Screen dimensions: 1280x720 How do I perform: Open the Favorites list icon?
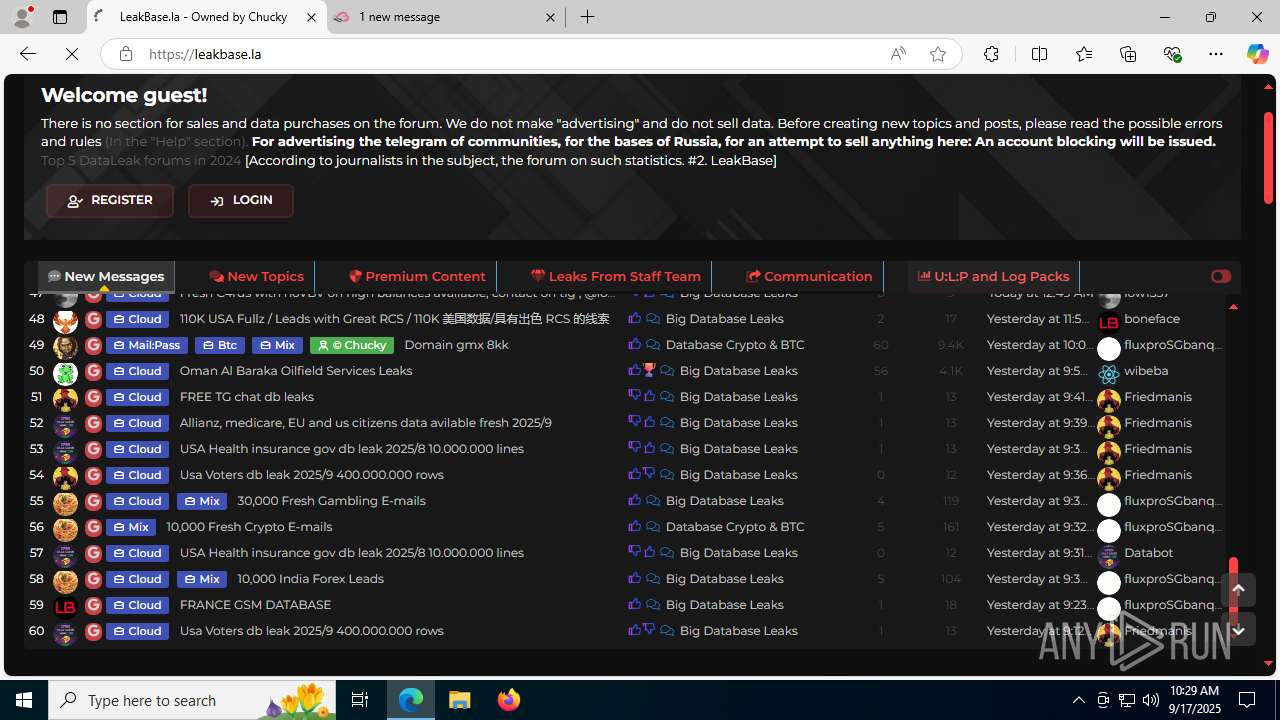[x=1084, y=54]
